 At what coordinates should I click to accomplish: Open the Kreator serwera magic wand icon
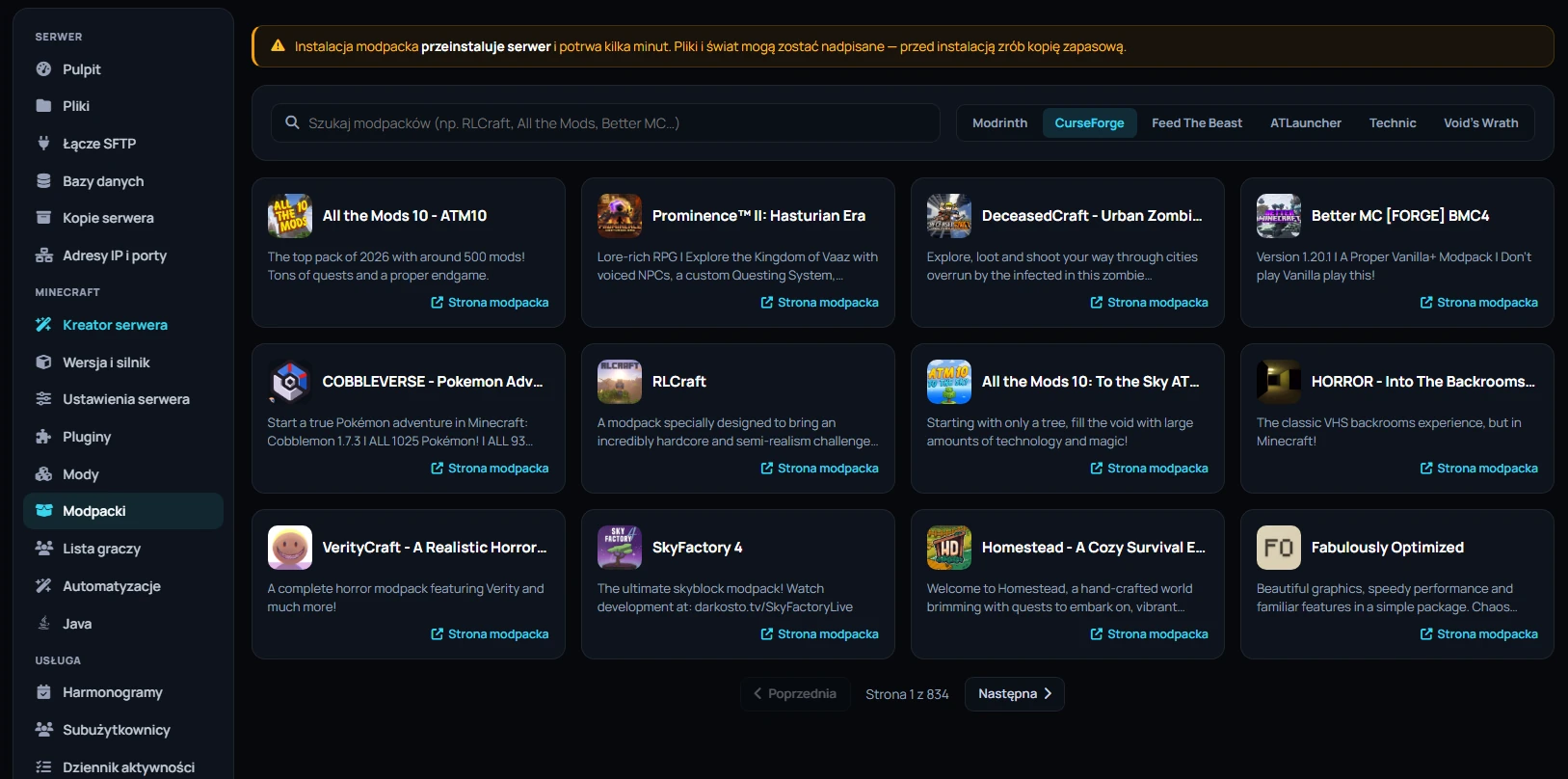(x=43, y=325)
